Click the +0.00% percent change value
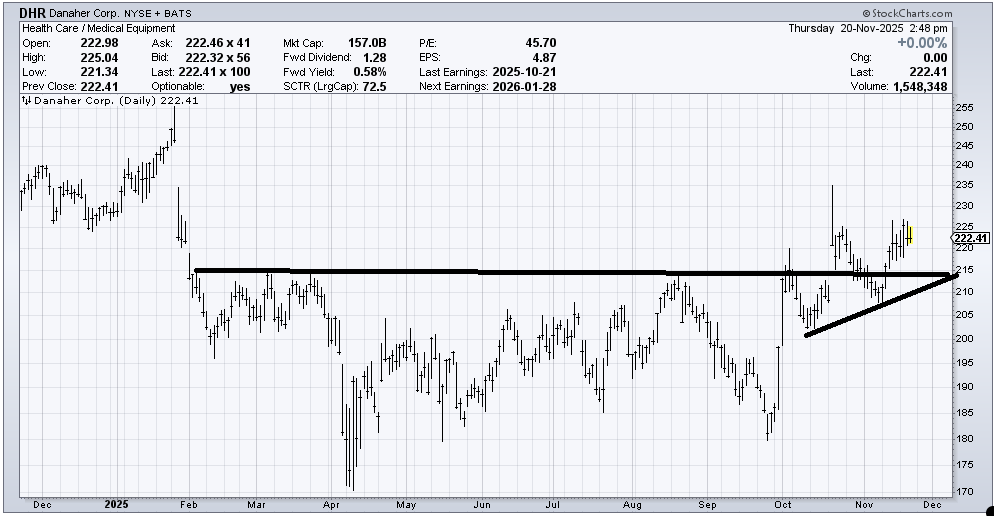 pos(924,43)
